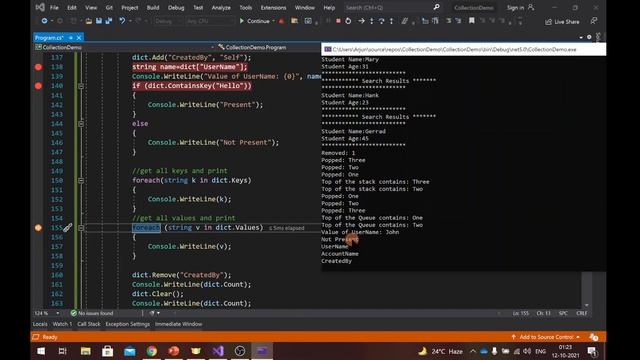This screenshot has height=360, width=640.
Task: Collapse the foreach block at line 155
Action: [81, 228]
